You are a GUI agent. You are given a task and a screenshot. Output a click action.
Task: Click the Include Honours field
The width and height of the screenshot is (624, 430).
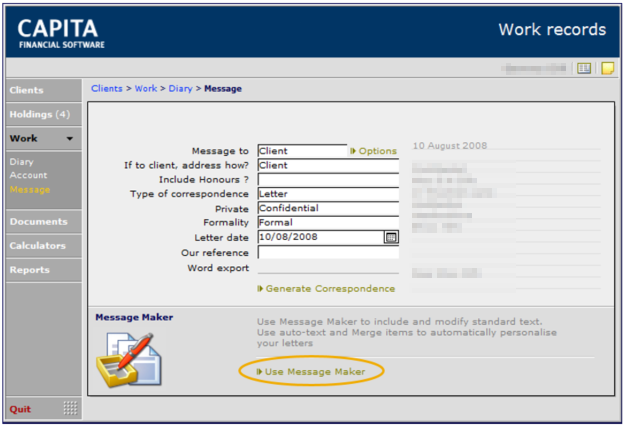pyautogui.click(x=328, y=180)
